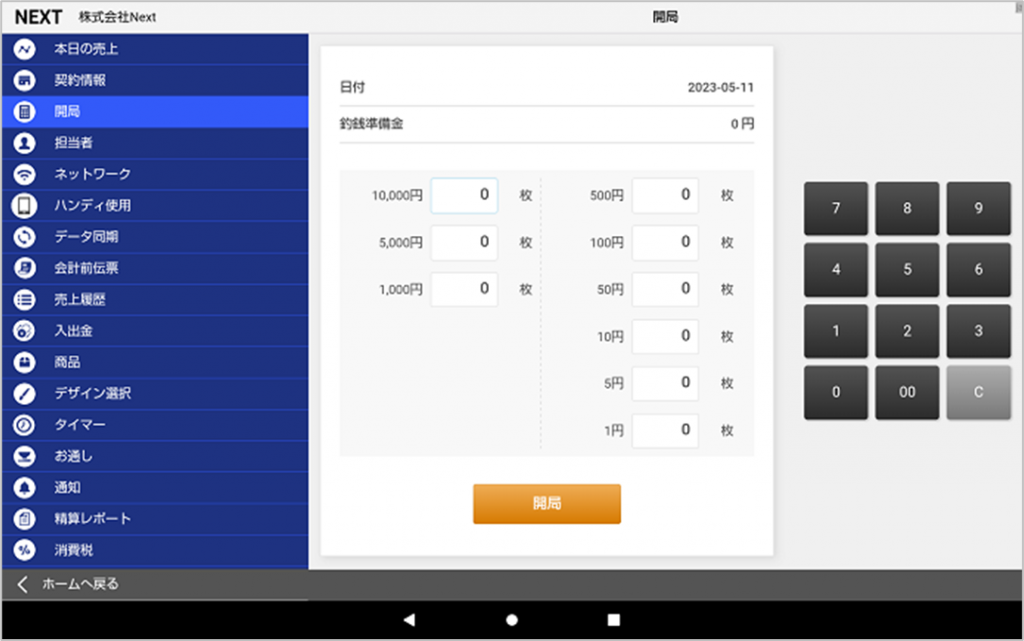
Task: Open the 契約情報 menu item
Action: point(80,80)
